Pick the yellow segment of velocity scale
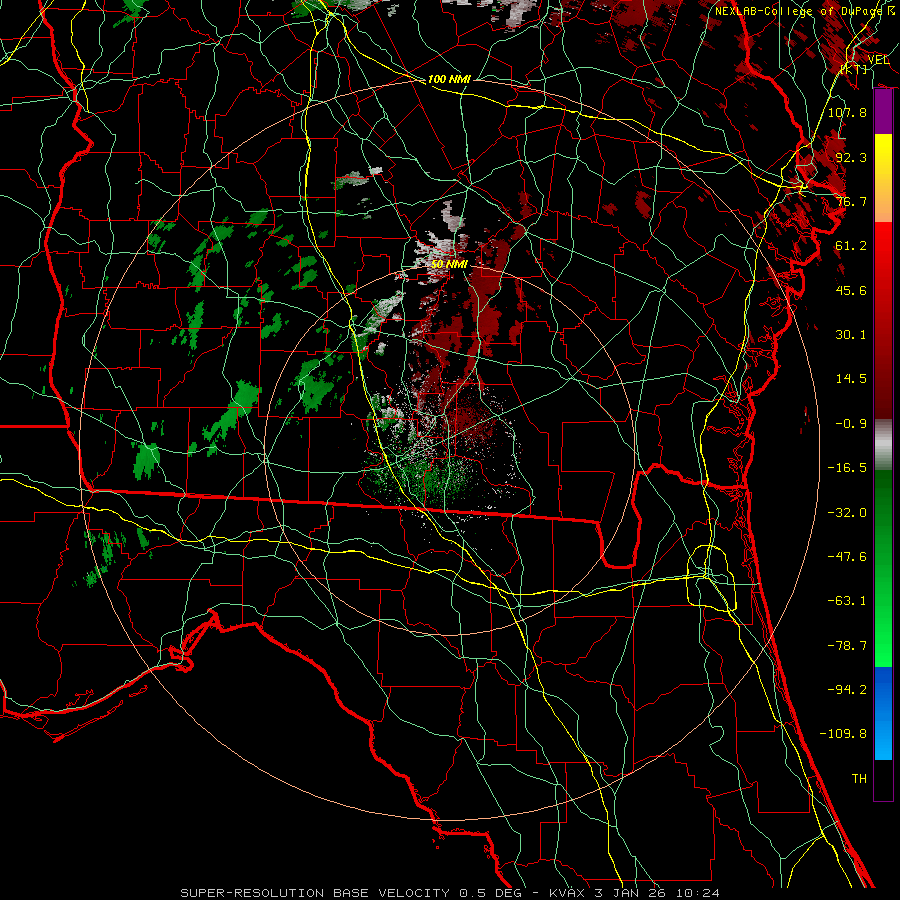Screen dimensions: 900x900 [883, 156]
